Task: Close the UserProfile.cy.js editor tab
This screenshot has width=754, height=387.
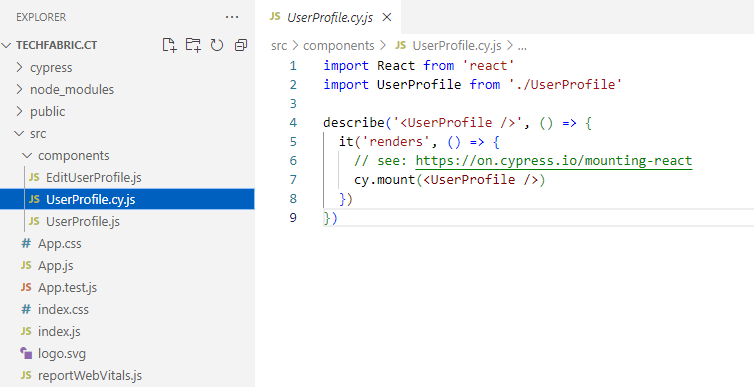Action: point(387,17)
